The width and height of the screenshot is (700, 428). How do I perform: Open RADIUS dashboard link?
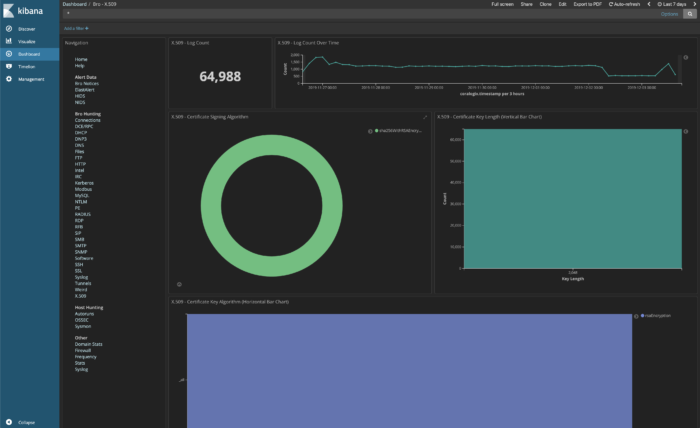tap(83, 214)
